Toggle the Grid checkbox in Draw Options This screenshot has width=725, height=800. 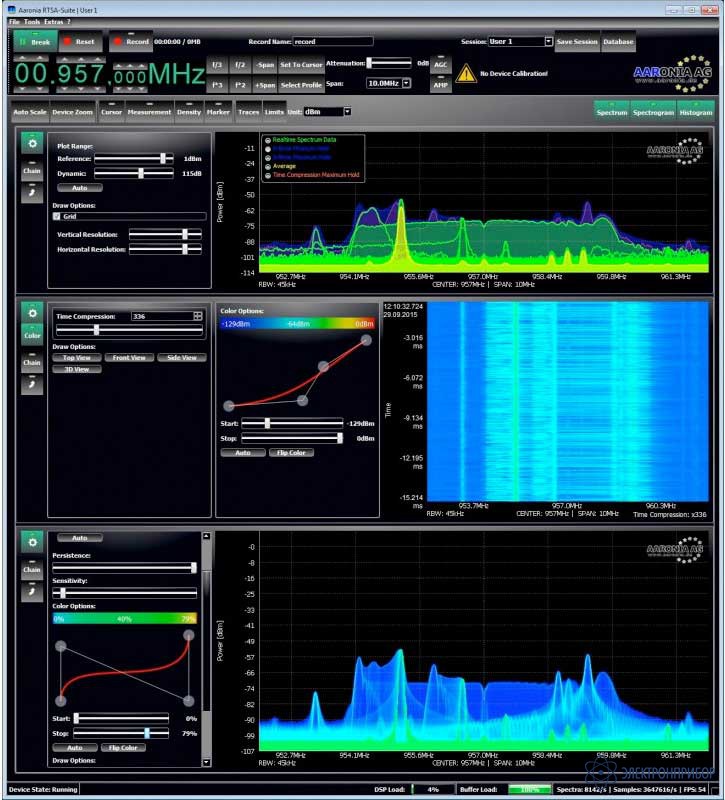click(x=57, y=216)
